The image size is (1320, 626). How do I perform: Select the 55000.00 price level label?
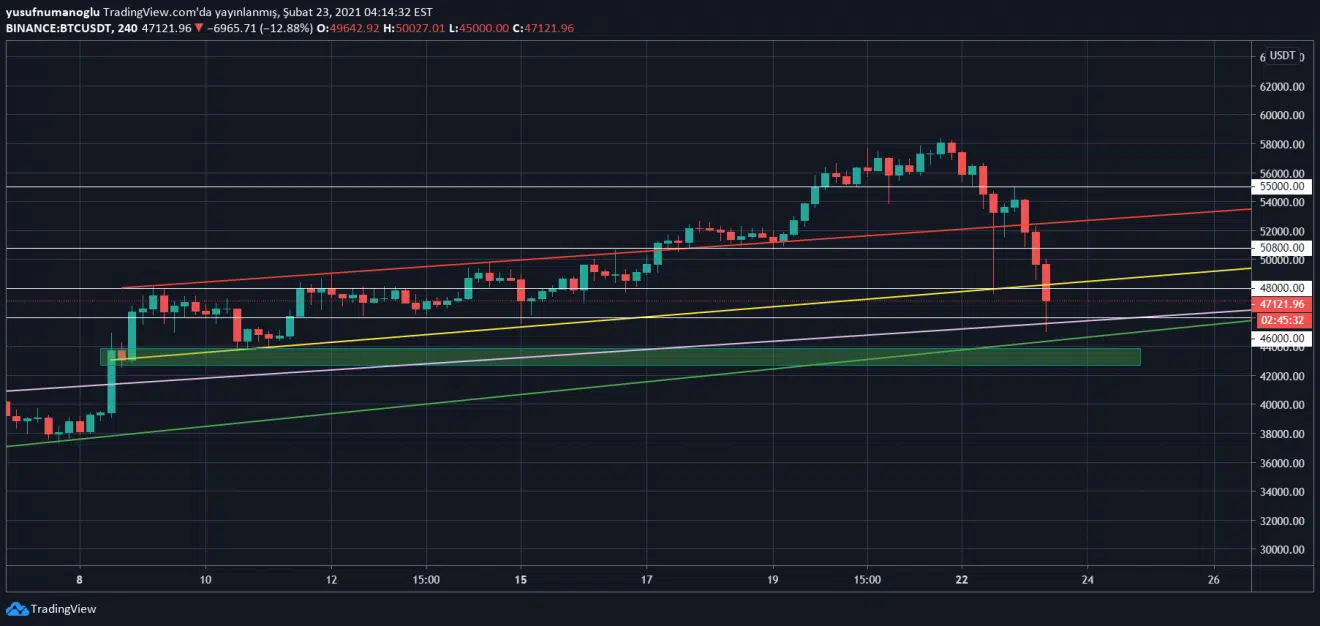[1281, 187]
